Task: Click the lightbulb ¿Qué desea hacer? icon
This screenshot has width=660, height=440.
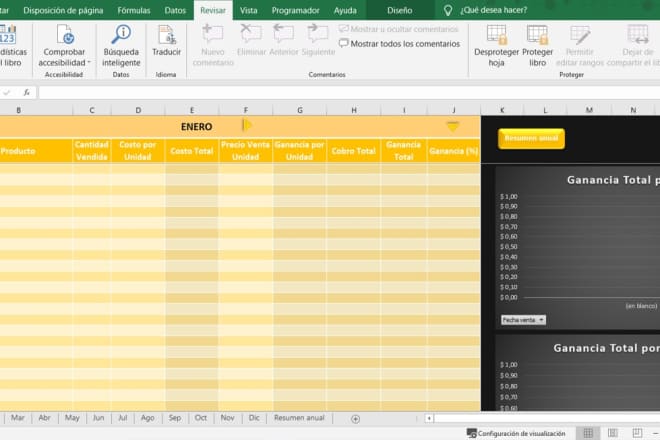Action: pyautogui.click(x=448, y=11)
